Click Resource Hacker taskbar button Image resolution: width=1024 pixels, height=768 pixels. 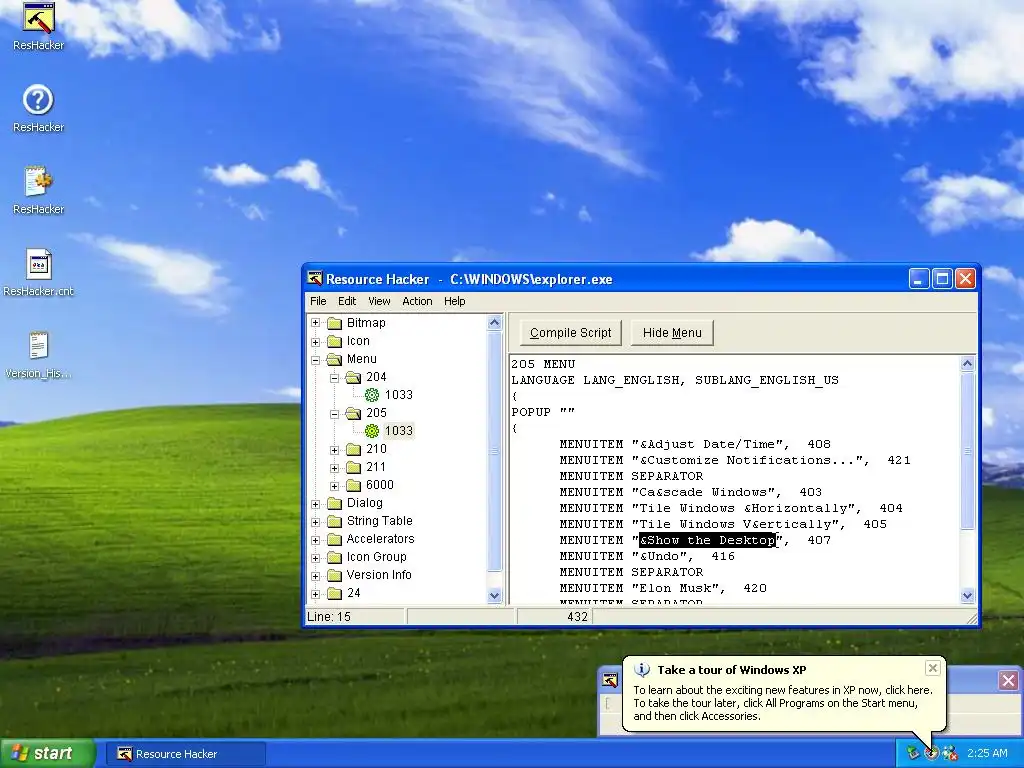pyautogui.click(x=185, y=754)
